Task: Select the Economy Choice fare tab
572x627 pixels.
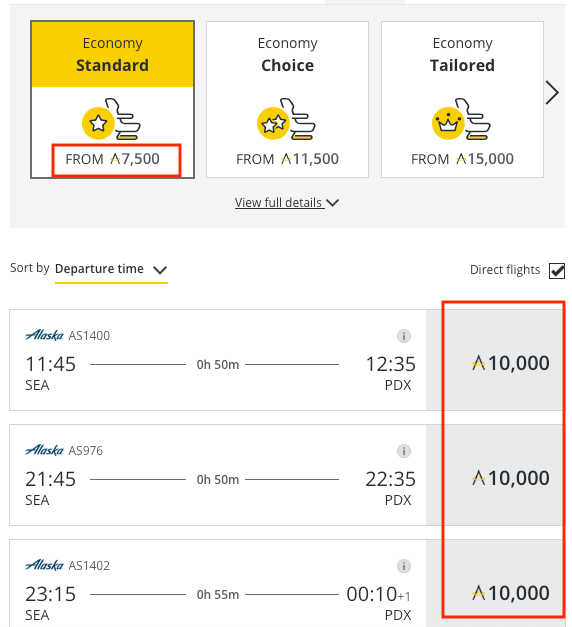Action: tap(287, 100)
